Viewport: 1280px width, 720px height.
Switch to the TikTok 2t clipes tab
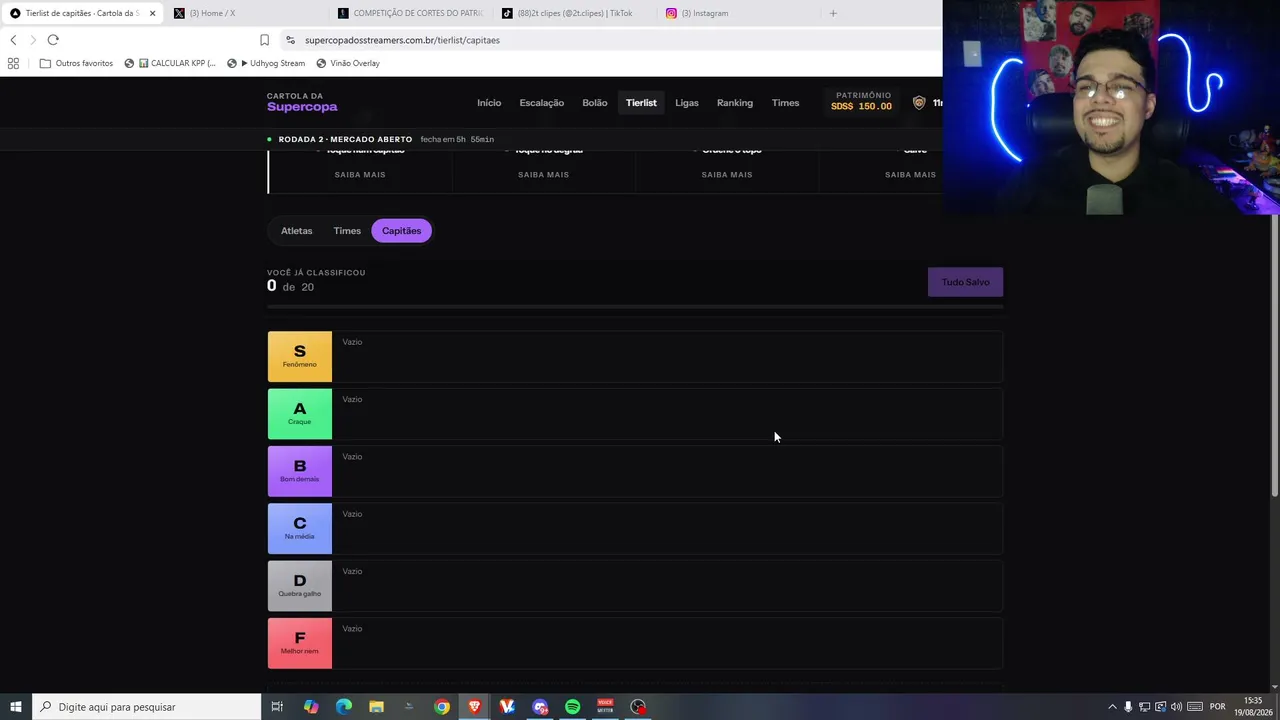point(575,13)
